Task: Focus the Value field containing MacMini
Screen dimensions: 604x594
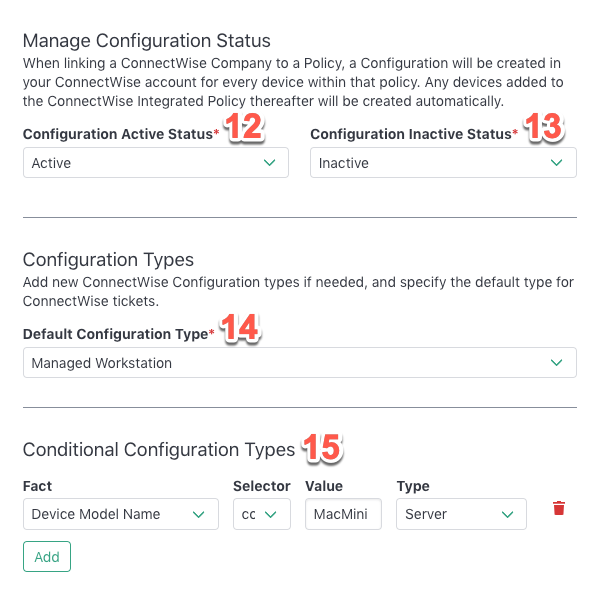Action: [x=343, y=514]
